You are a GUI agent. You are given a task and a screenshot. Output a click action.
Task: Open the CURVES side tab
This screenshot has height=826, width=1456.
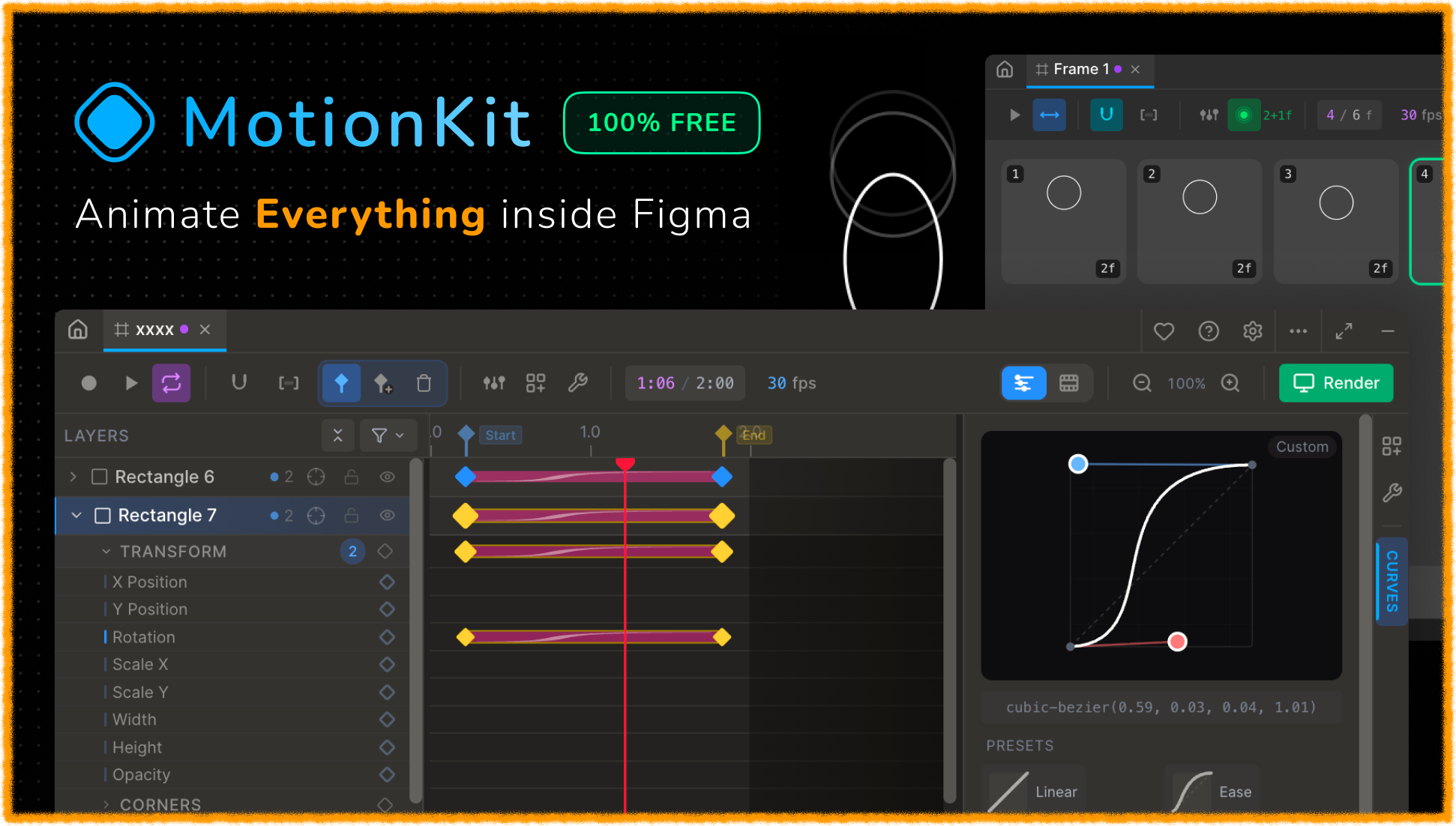coord(1392,581)
